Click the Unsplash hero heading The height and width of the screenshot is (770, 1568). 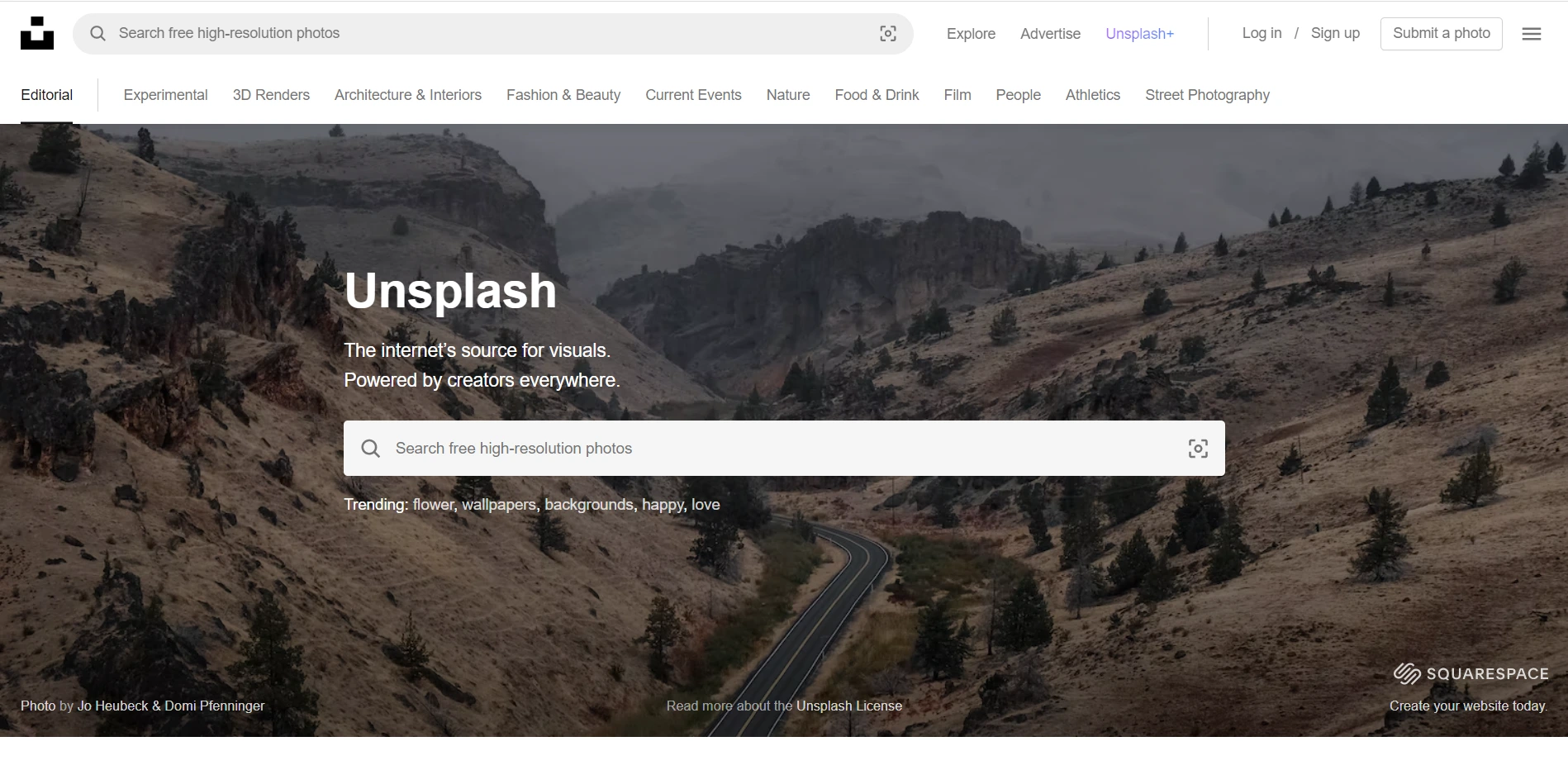pos(450,291)
